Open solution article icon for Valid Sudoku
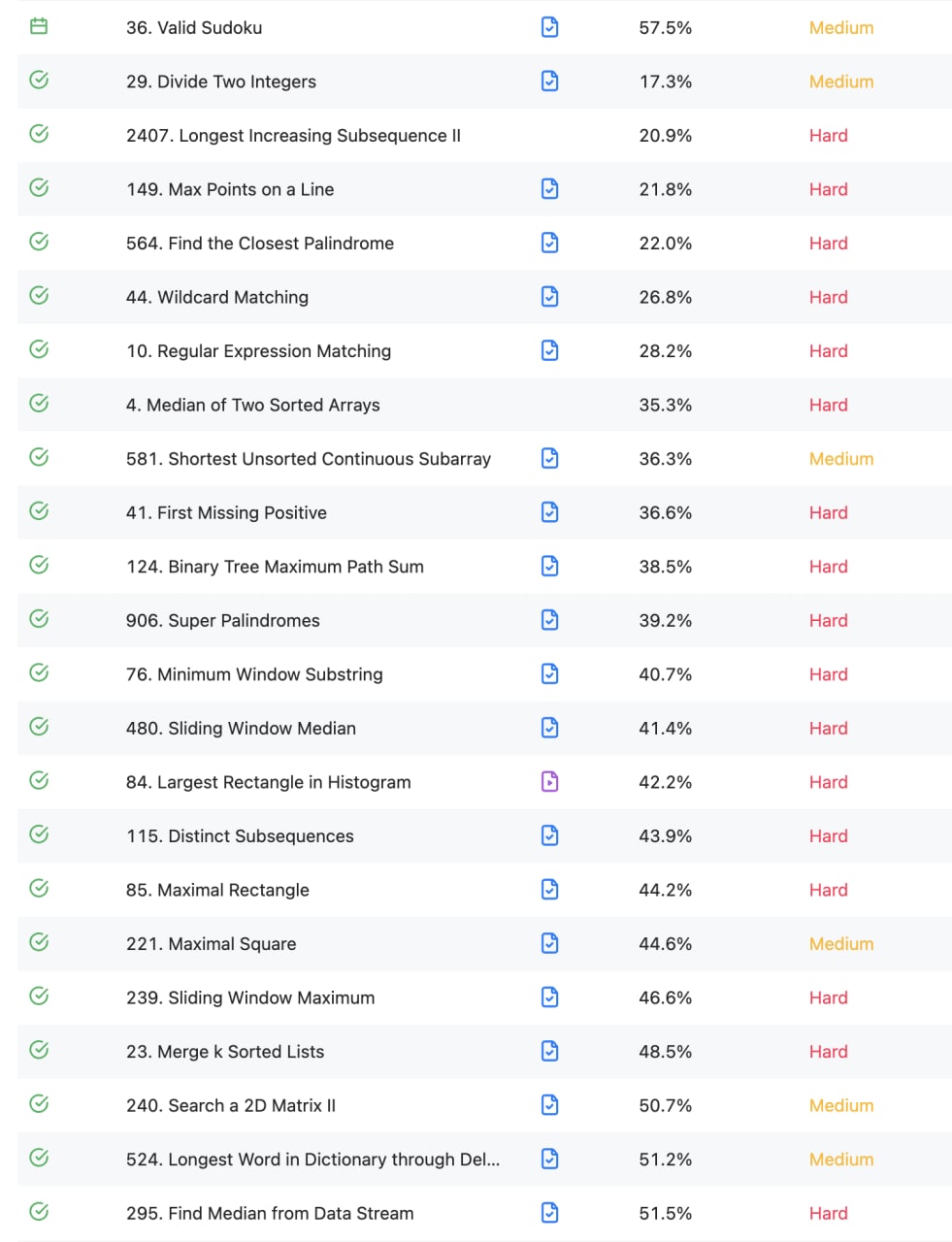The image size is (952, 1242). click(549, 27)
